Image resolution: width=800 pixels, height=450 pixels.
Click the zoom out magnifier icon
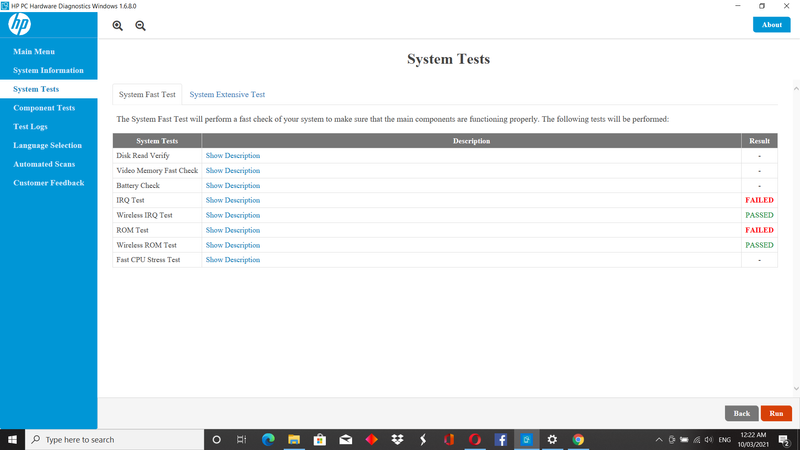coord(140,26)
